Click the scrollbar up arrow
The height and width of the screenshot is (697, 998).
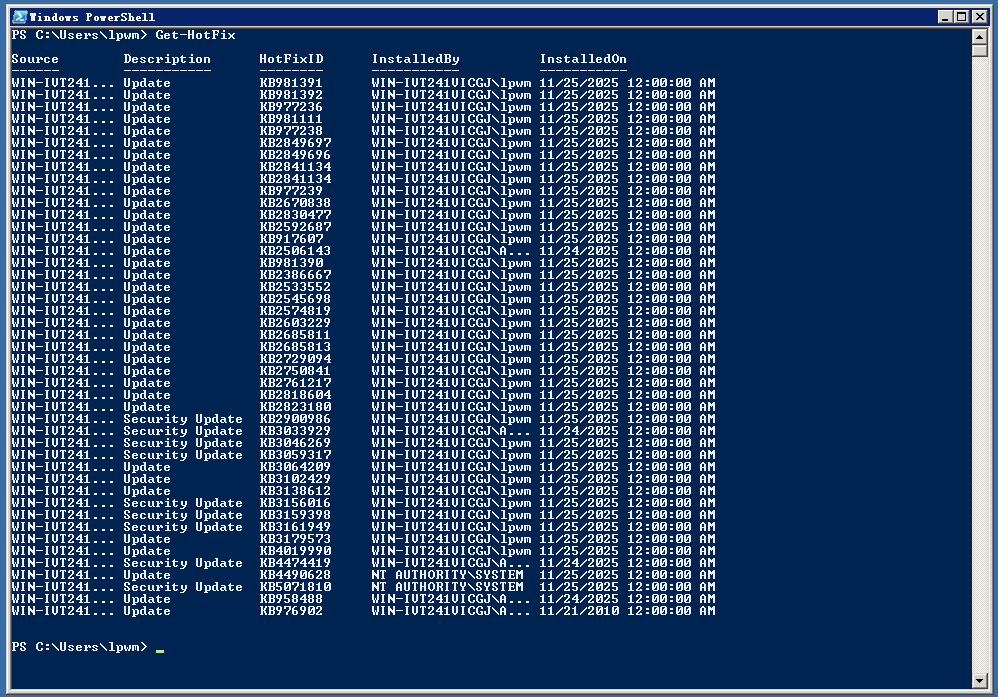[980, 36]
